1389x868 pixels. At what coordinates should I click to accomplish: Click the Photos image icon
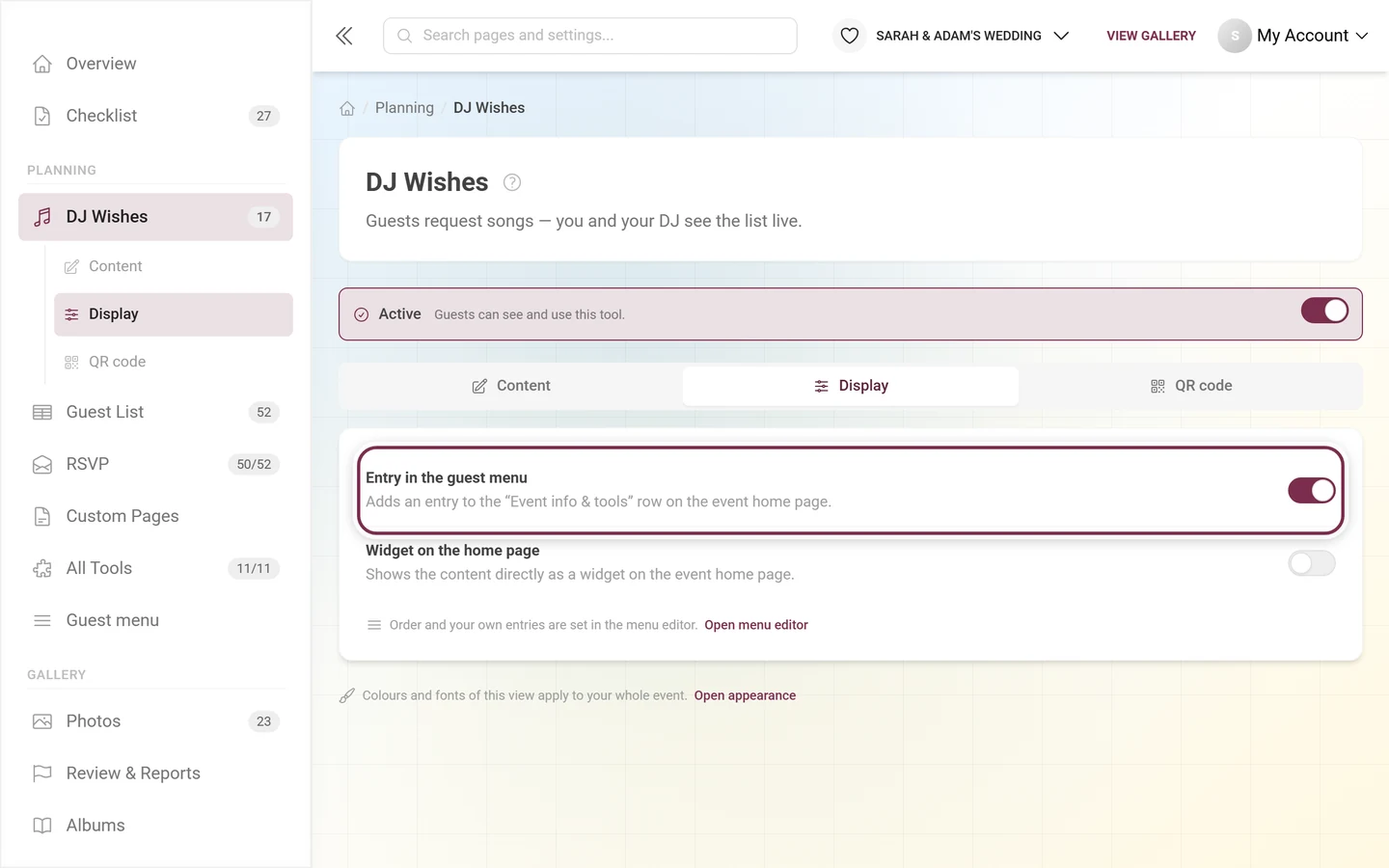42,721
